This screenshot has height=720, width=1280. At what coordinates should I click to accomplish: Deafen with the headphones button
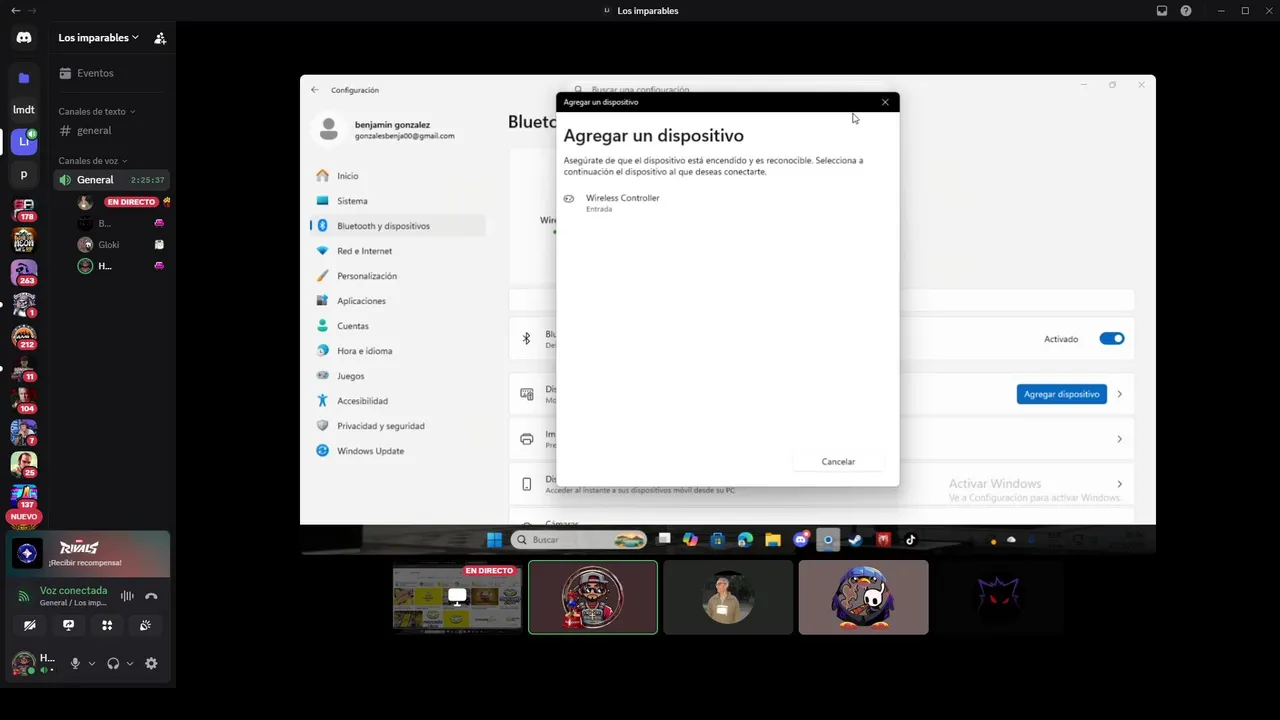(x=113, y=663)
